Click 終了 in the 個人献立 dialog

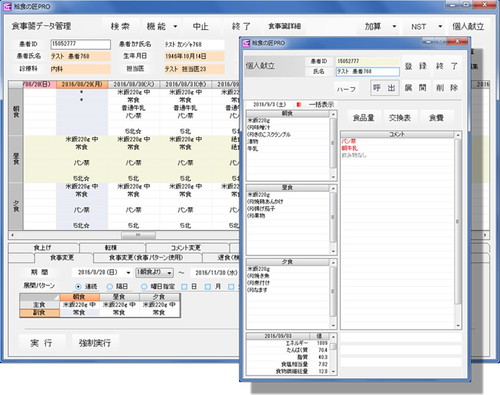click(447, 66)
